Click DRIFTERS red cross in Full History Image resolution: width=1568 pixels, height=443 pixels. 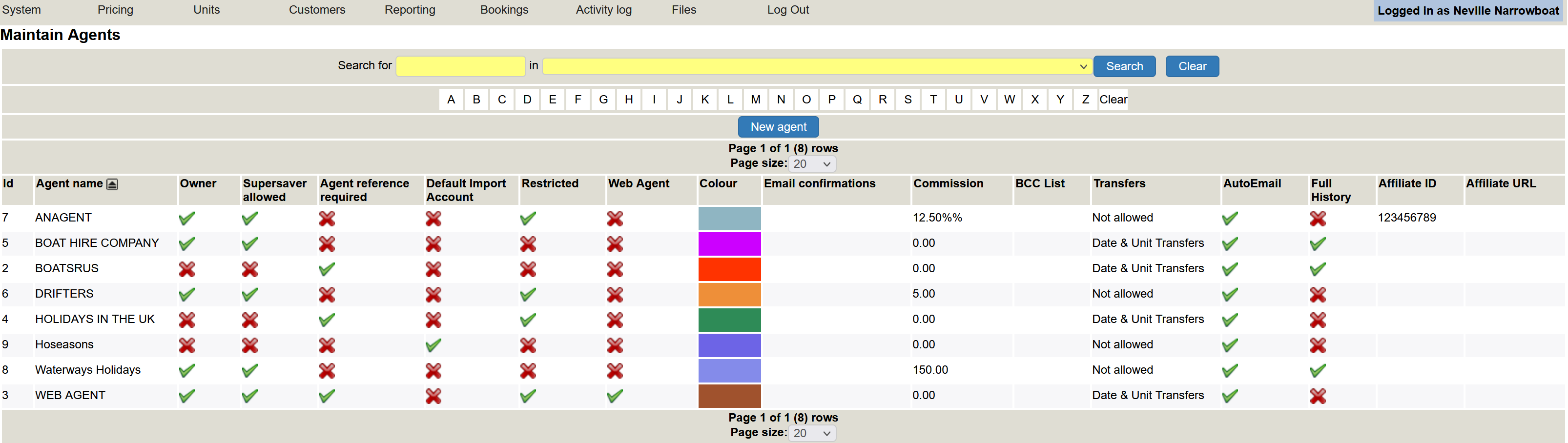pos(1317,295)
